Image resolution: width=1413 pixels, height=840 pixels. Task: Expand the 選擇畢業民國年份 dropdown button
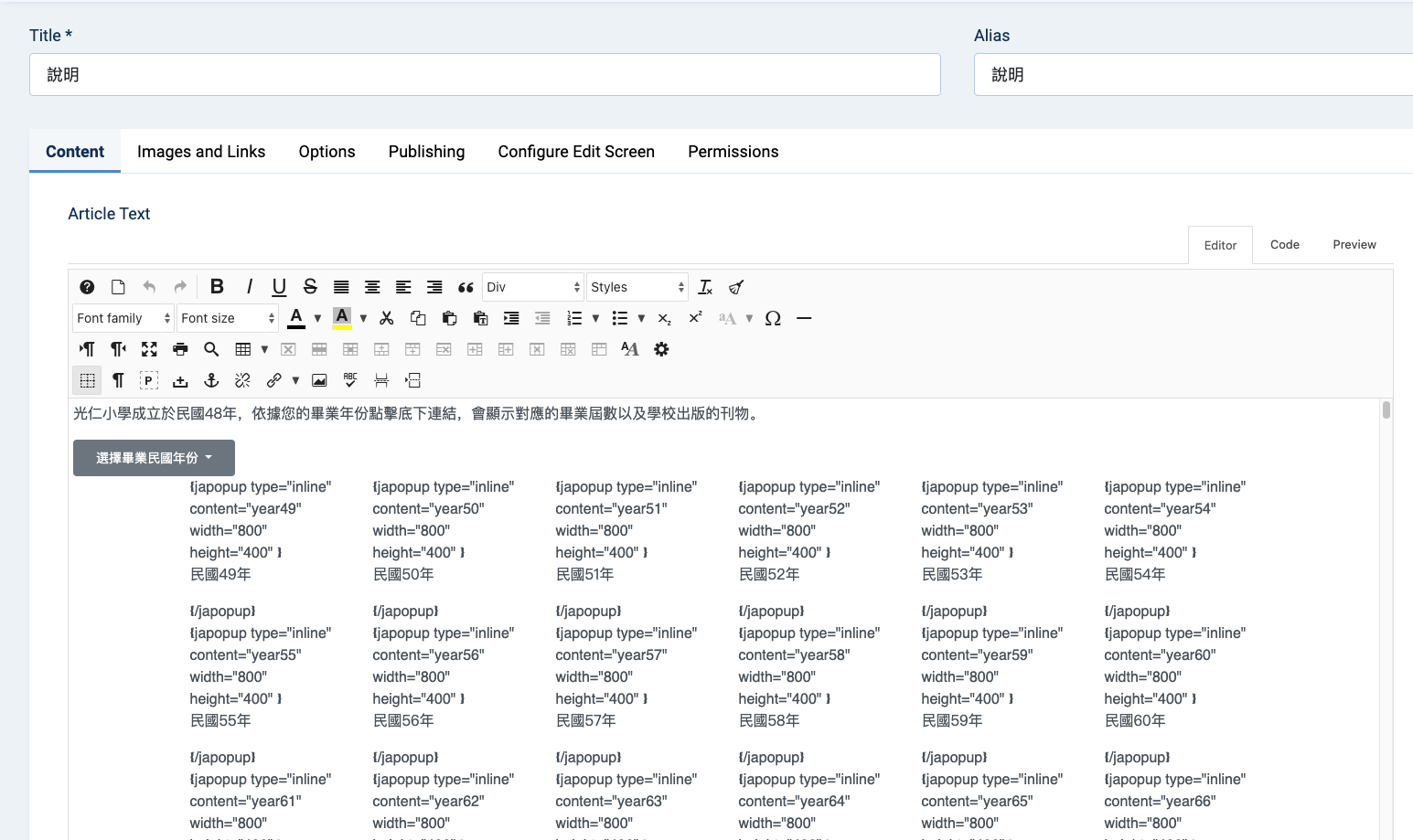click(154, 458)
